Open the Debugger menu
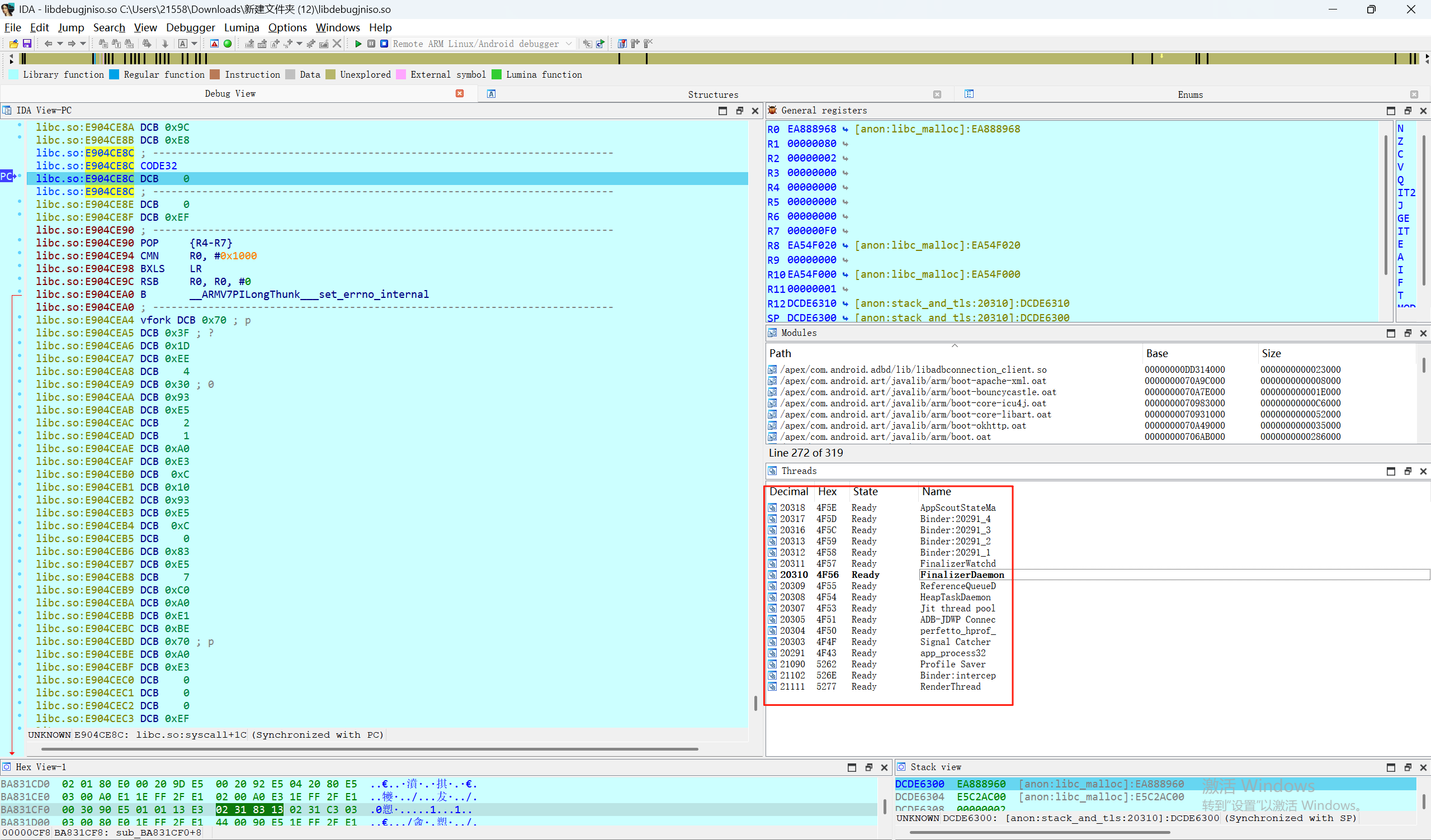The image size is (1431, 840). (190, 27)
